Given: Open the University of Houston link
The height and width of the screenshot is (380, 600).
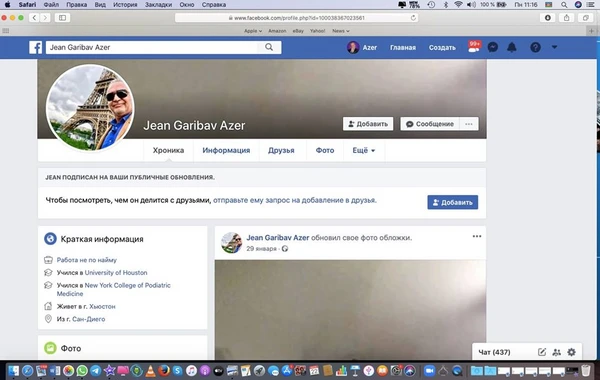Looking at the screenshot, I should [x=116, y=272].
